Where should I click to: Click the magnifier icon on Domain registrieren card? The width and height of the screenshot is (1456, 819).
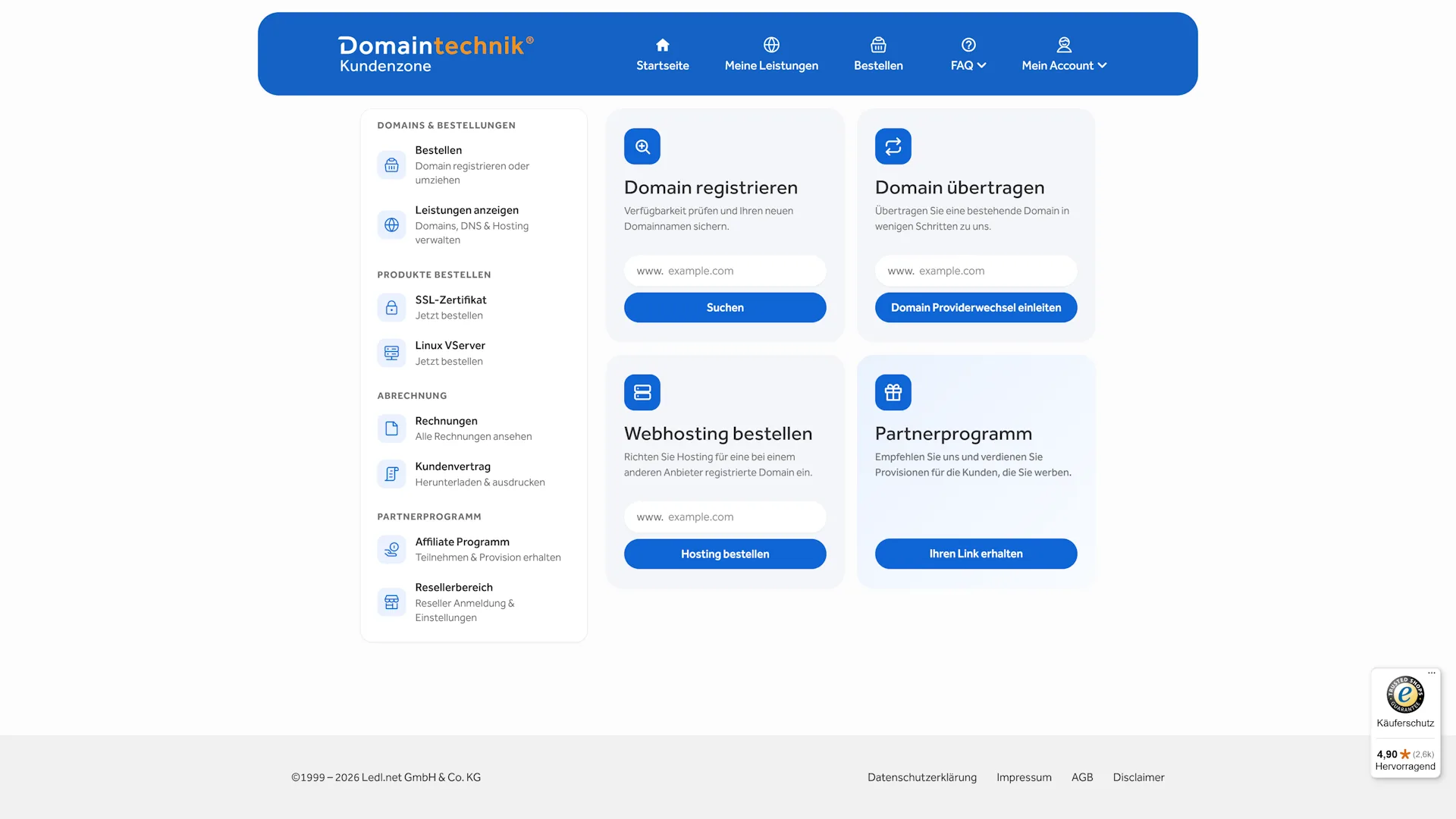642,146
